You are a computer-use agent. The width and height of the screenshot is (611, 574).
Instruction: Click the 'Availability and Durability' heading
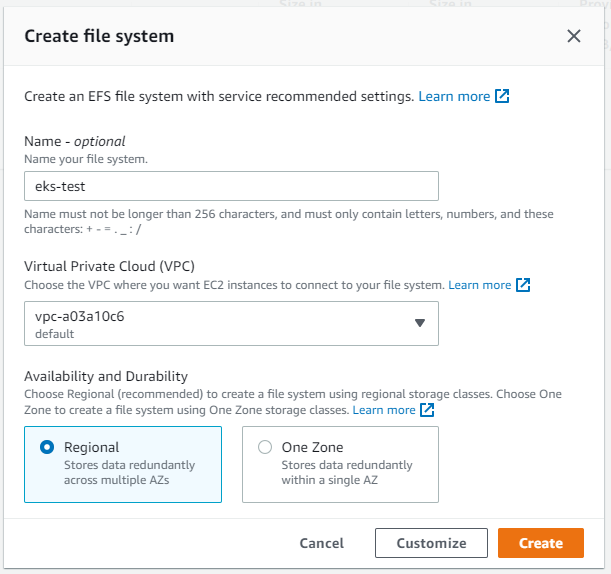106,376
